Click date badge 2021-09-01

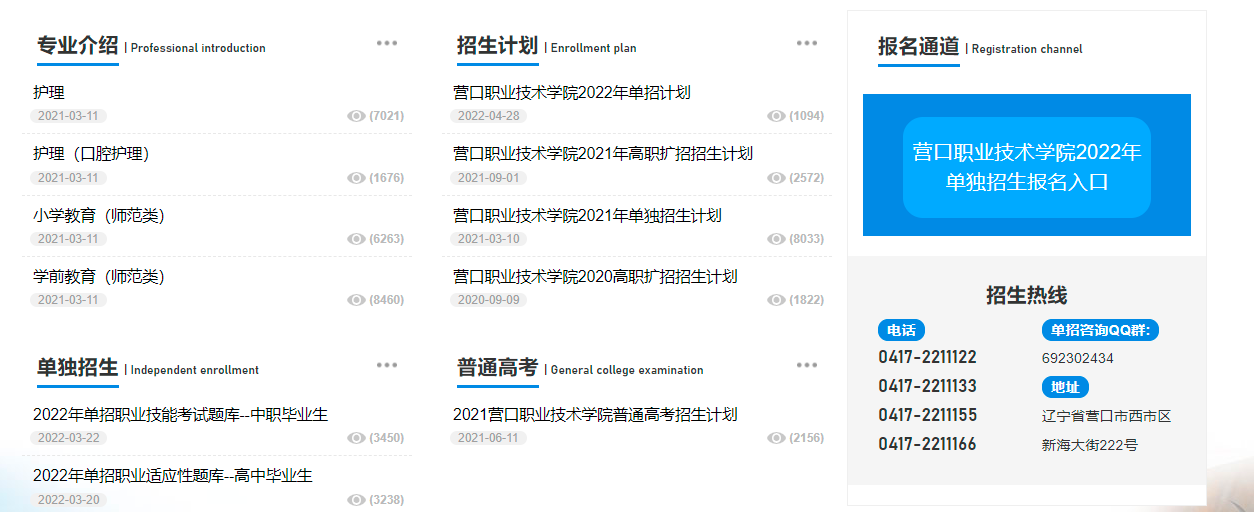(488, 178)
